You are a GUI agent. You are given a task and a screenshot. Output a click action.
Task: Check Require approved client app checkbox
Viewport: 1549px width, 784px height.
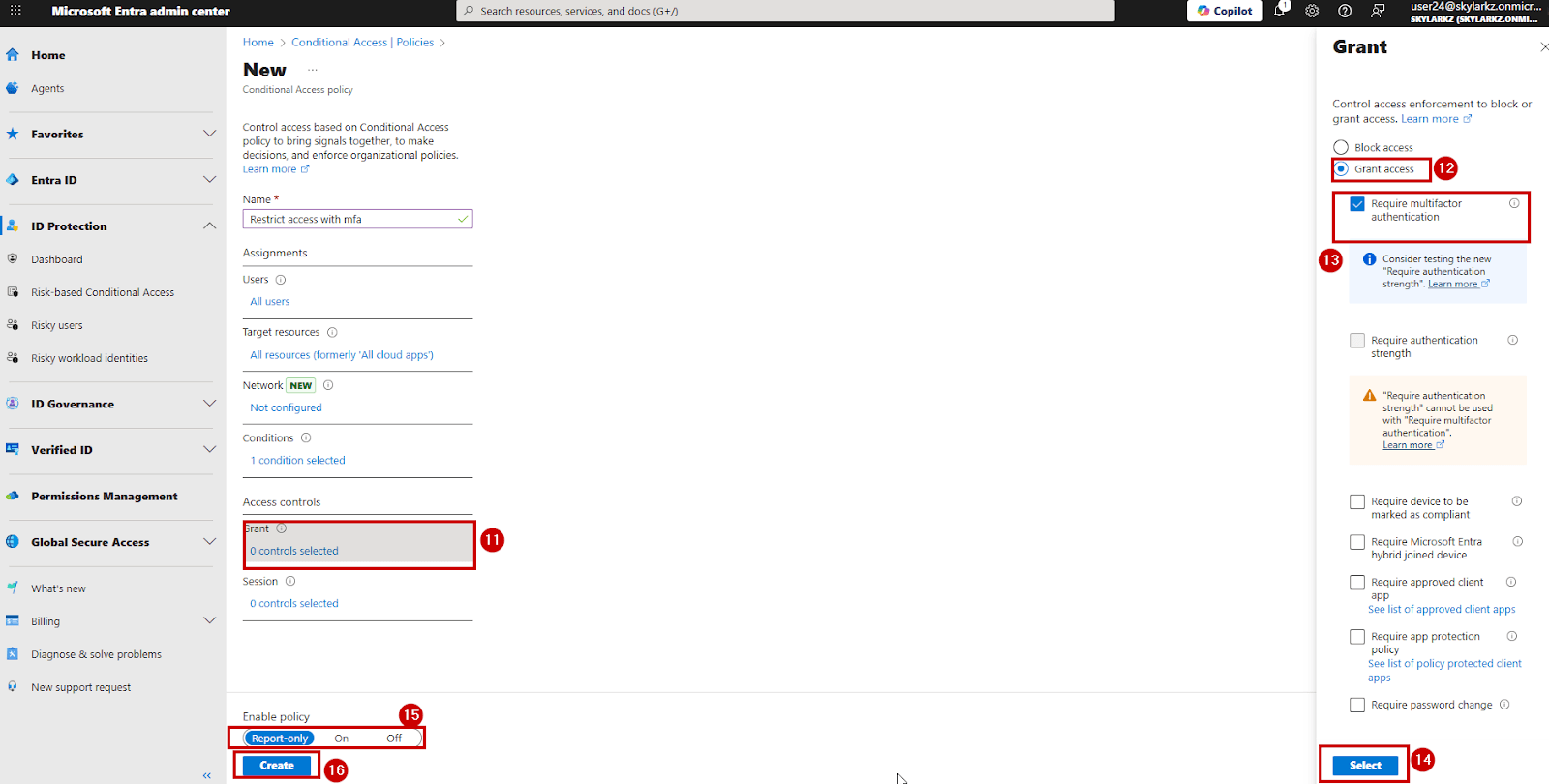click(1357, 583)
